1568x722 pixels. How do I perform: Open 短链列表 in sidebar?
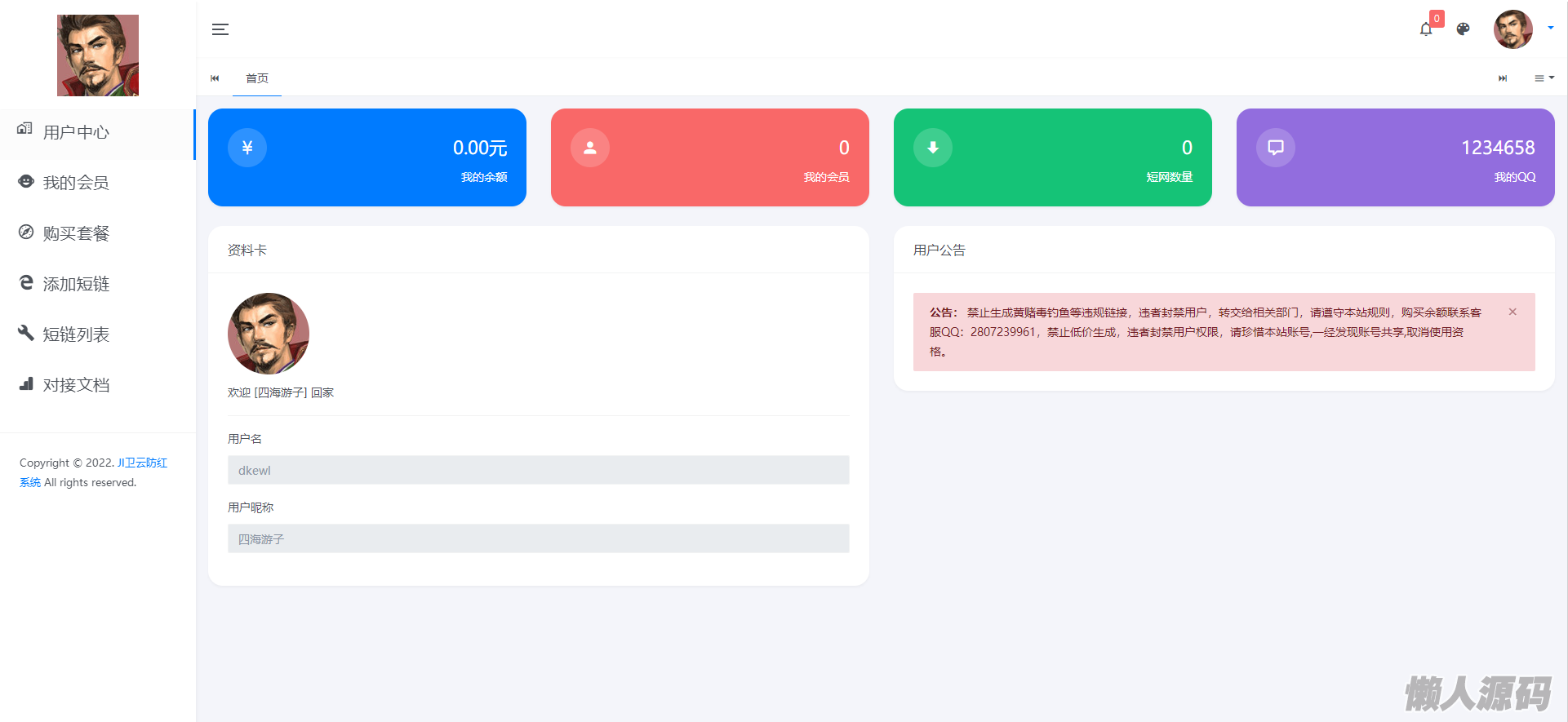point(97,334)
